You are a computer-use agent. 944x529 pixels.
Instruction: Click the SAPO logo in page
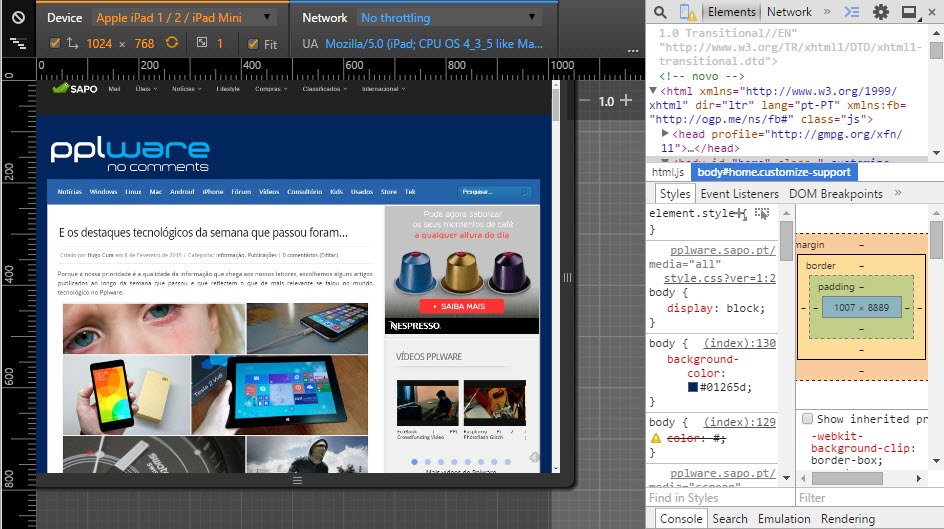75,88
